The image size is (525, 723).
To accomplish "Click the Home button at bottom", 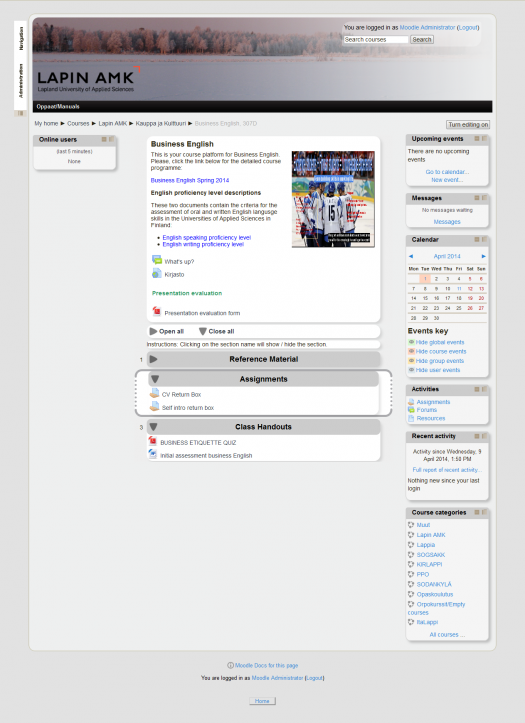I will pyautogui.click(x=262, y=701).
